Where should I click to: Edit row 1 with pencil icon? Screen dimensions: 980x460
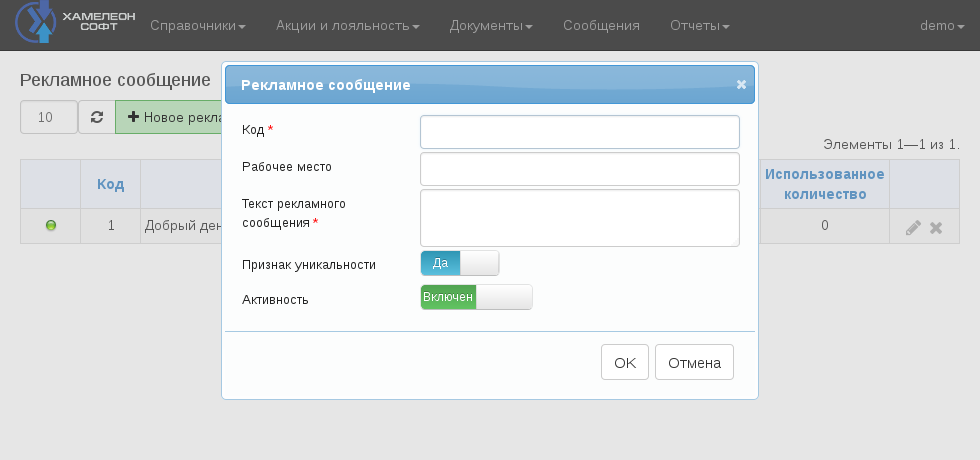tap(913, 228)
